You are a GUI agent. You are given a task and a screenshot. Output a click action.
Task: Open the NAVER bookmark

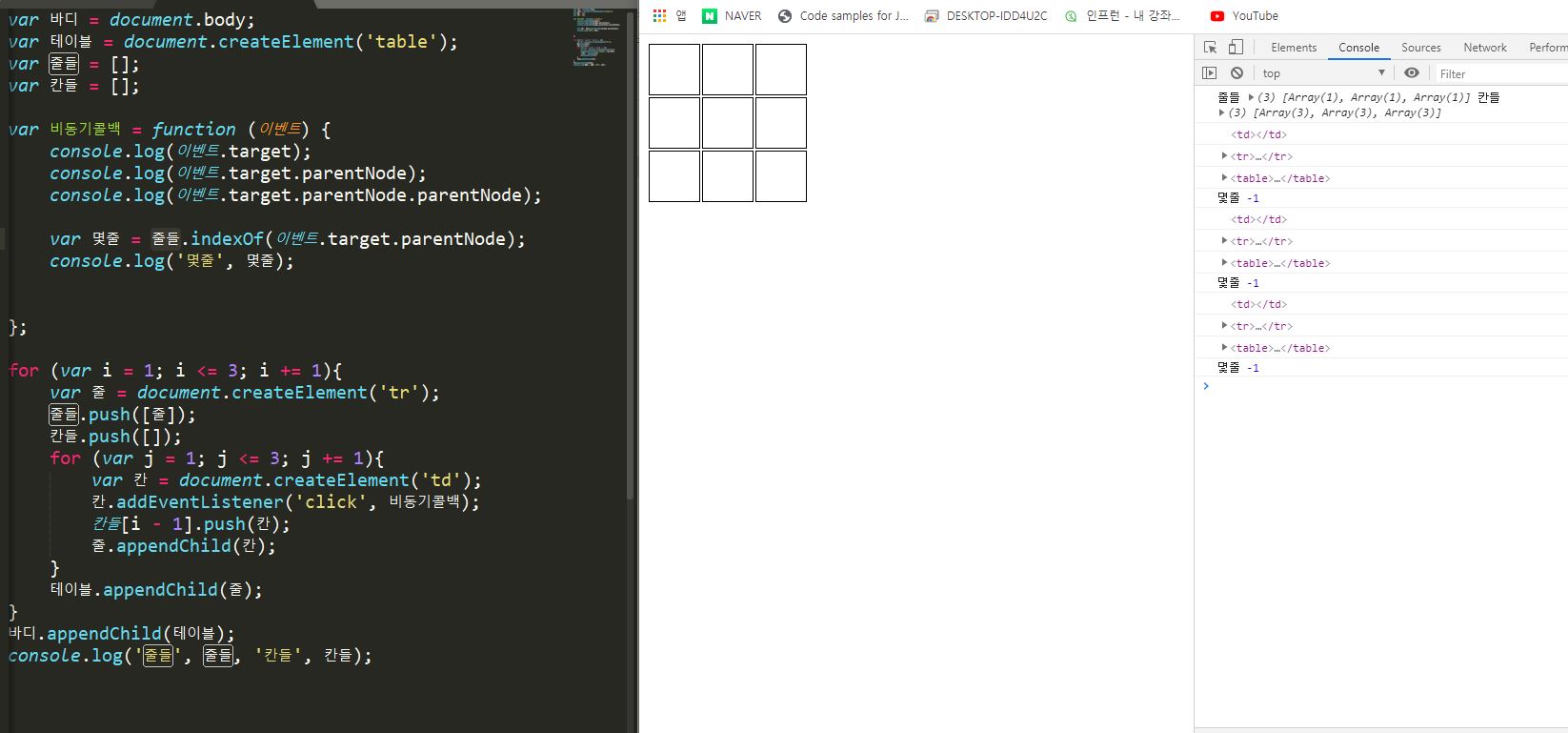tap(732, 15)
